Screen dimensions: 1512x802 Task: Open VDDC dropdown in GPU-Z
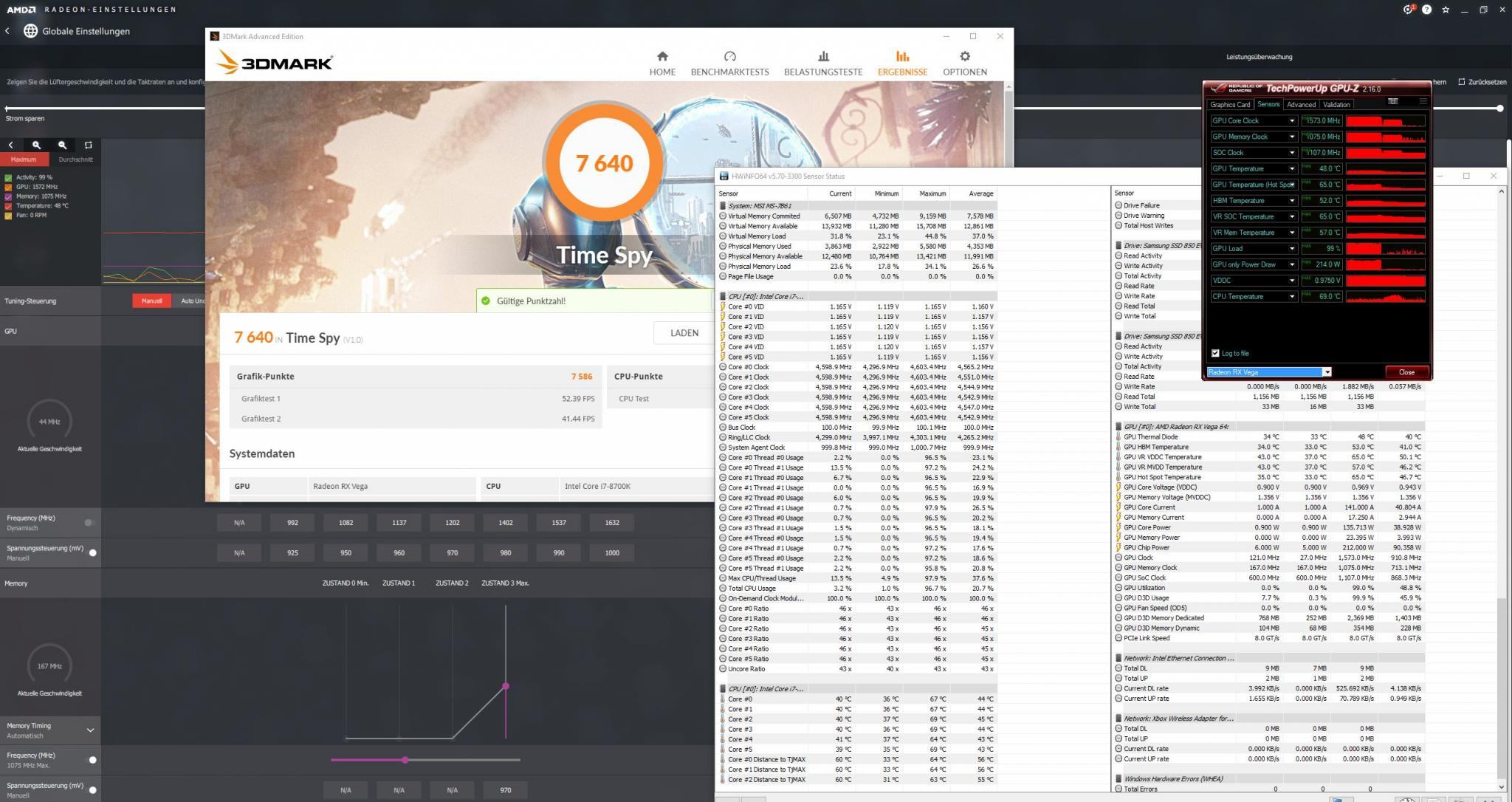tap(1291, 281)
